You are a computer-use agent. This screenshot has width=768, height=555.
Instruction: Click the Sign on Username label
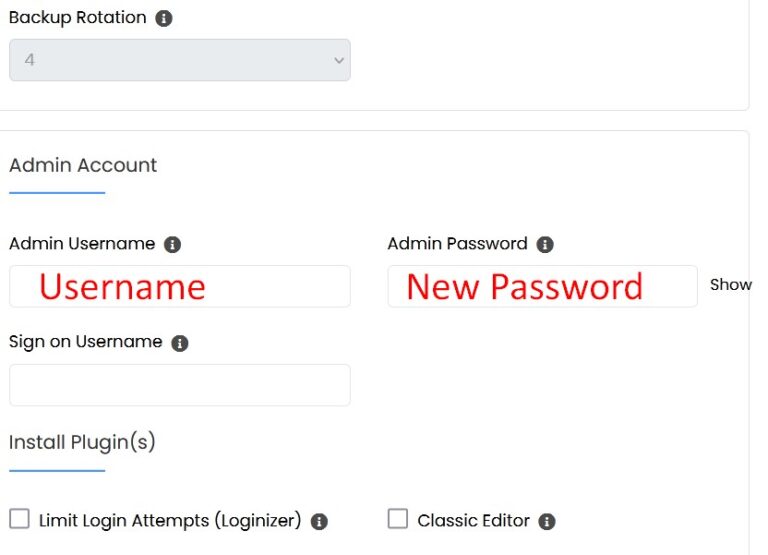[85, 342]
